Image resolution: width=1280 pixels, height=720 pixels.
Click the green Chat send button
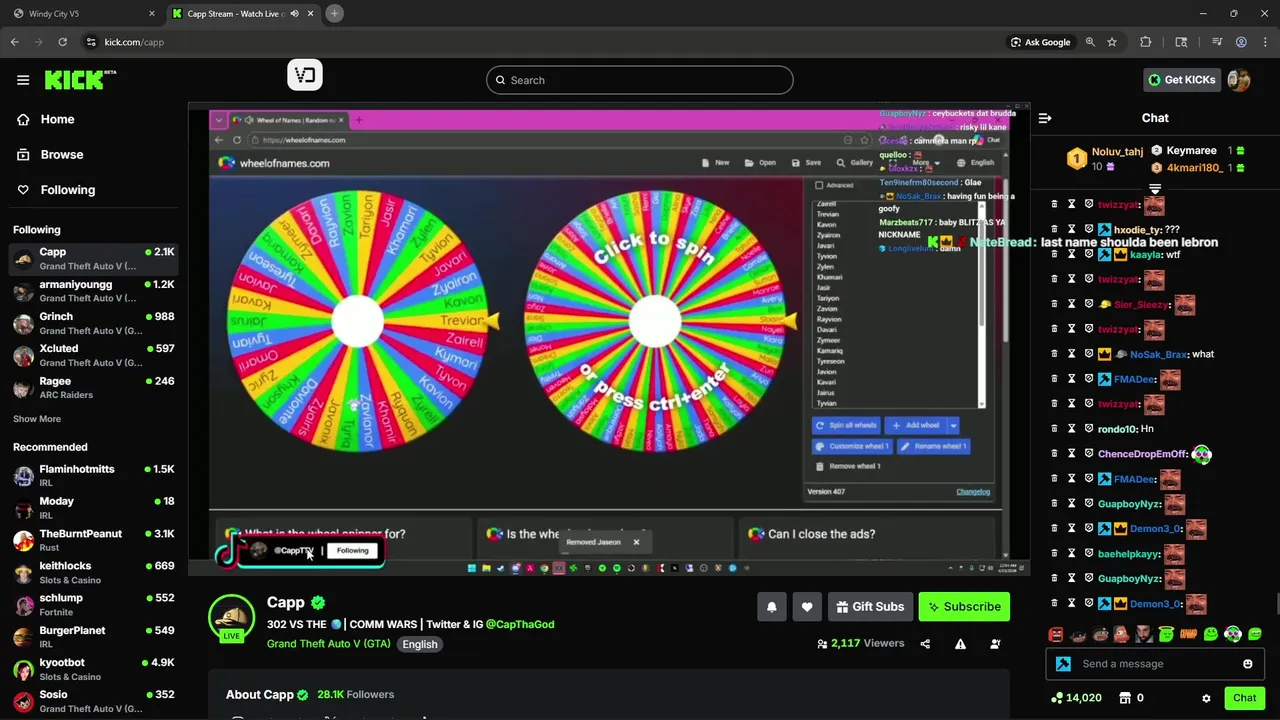click(1244, 698)
